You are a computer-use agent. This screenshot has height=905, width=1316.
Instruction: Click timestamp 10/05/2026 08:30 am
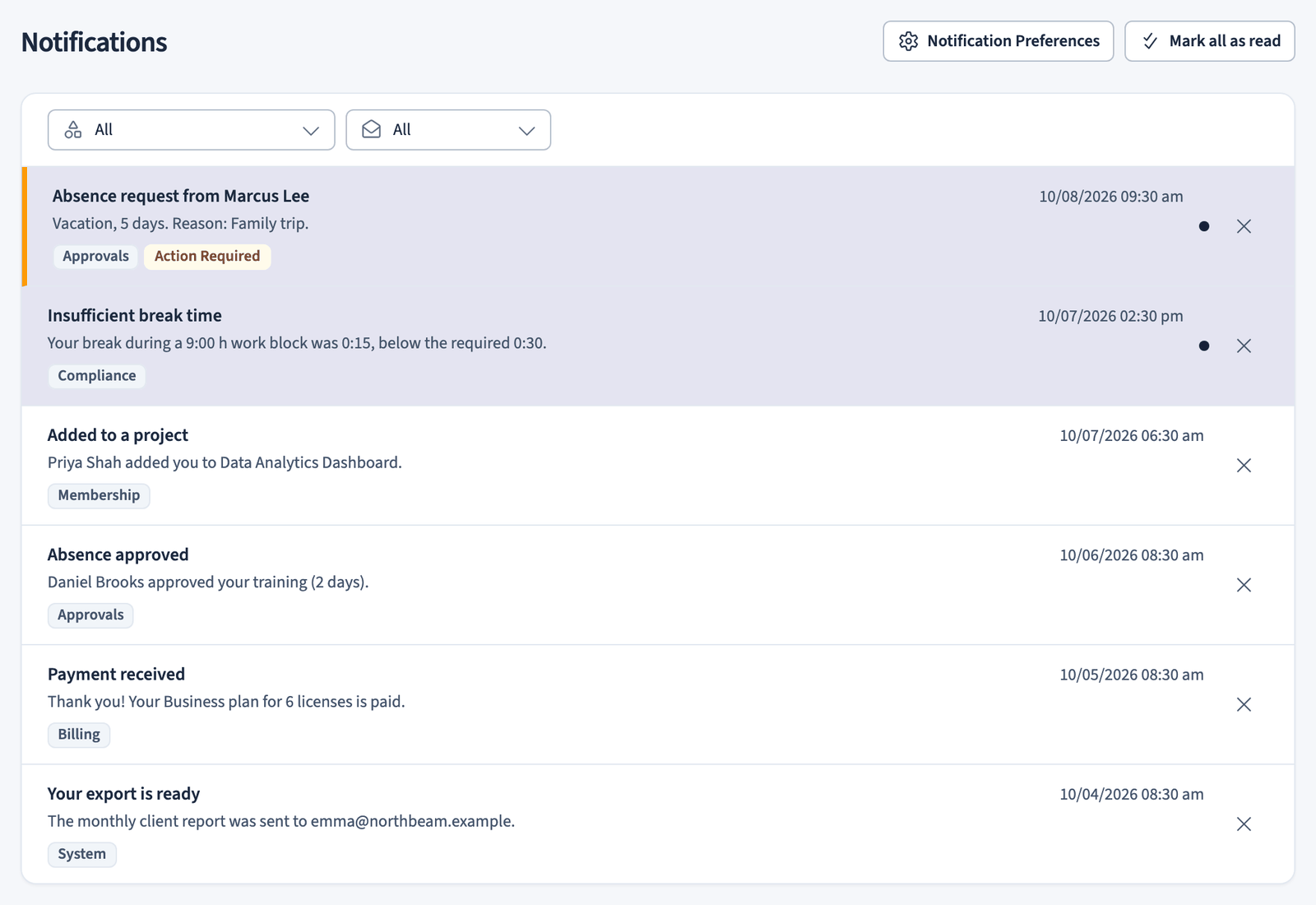point(1132,675)
